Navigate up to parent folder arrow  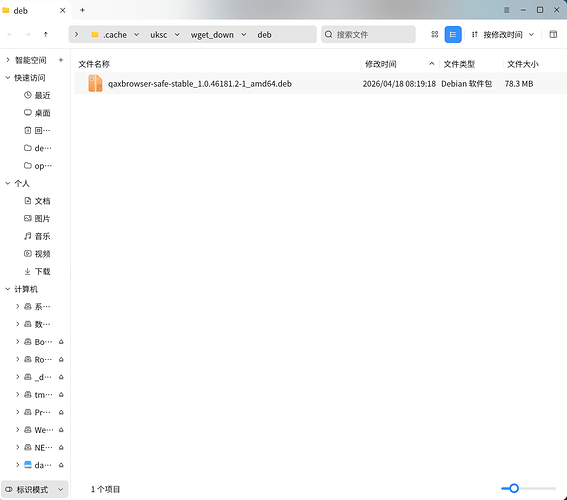coord(46,34)
